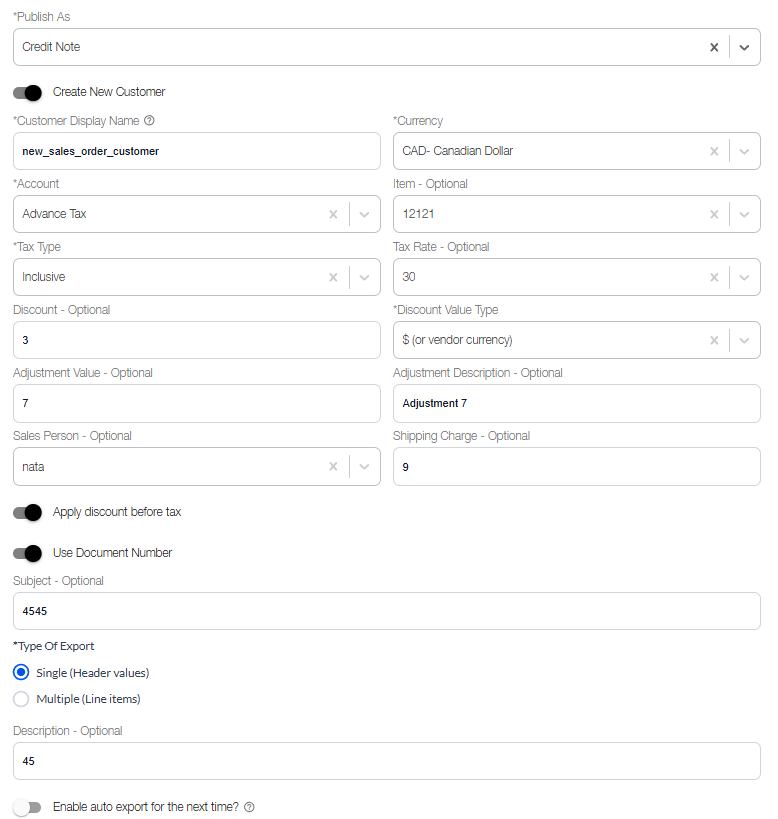Image resolution: width=778 pixels, height=819 pixels.
Task: Clear the Item value 12121
Action: pyautogui.click(x=714, y=214)
